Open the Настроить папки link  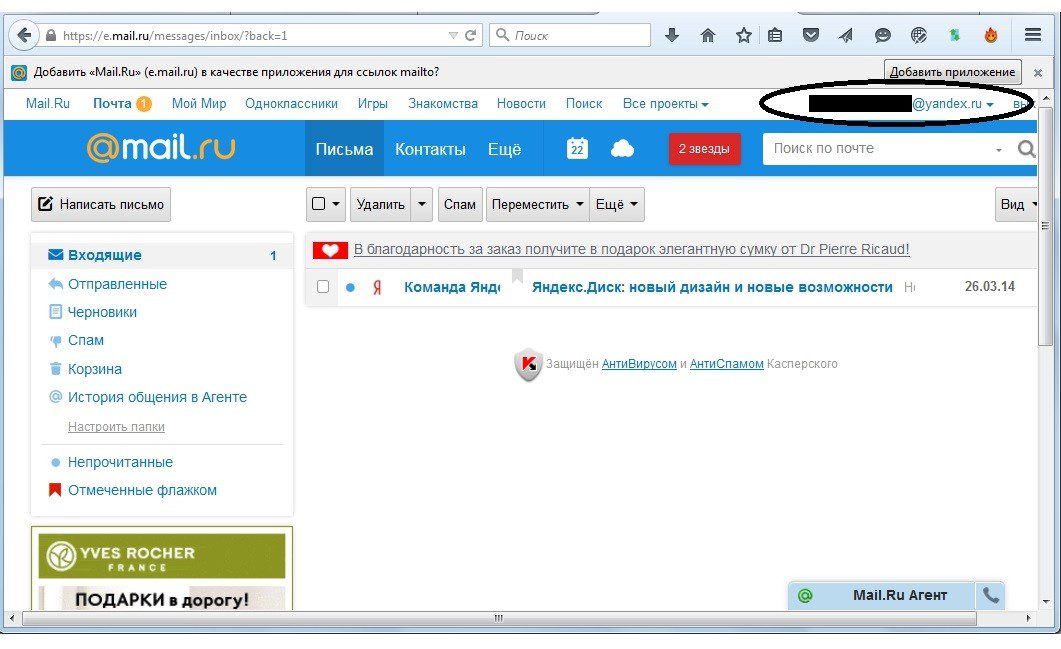pyautogui.click(x=116, y=427)
